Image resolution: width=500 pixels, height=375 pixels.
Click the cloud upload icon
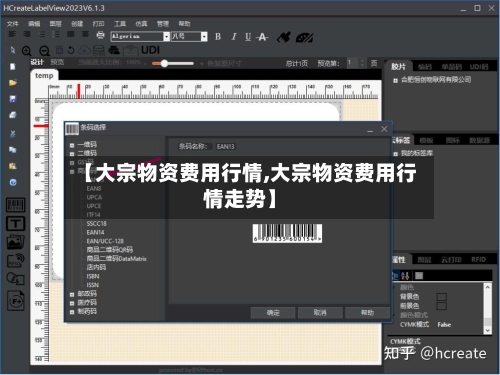(84, 50)
